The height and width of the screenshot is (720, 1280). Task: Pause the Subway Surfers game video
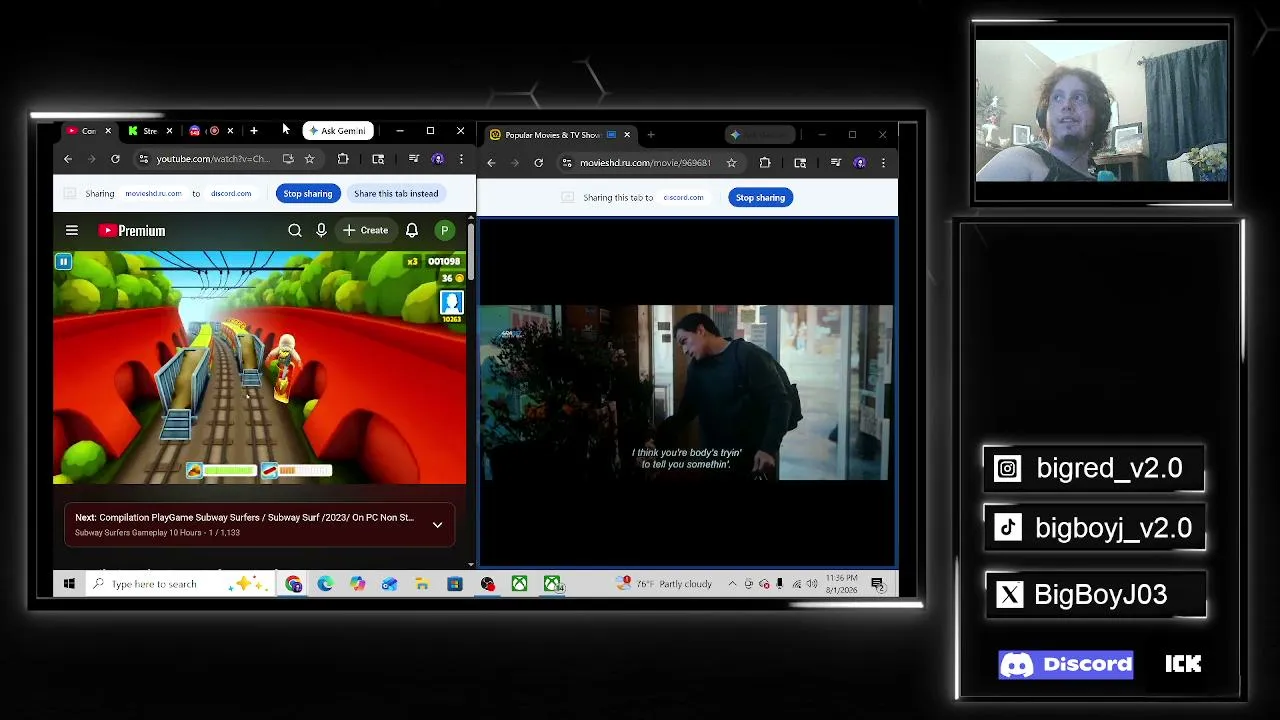click(63, 262)
